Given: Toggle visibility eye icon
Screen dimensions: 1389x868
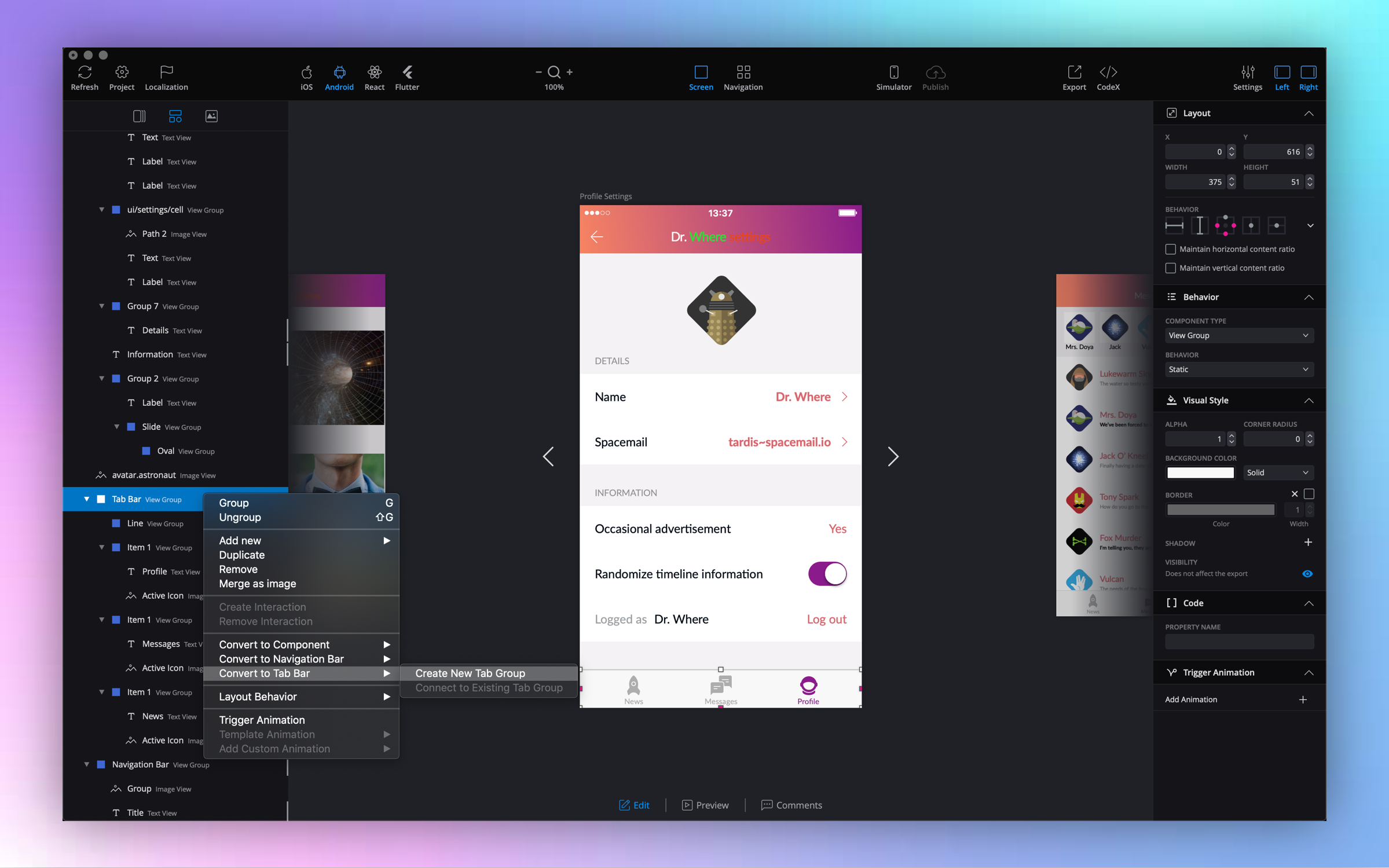Looking at the screenshot, I should click(x=1307, y=573).
